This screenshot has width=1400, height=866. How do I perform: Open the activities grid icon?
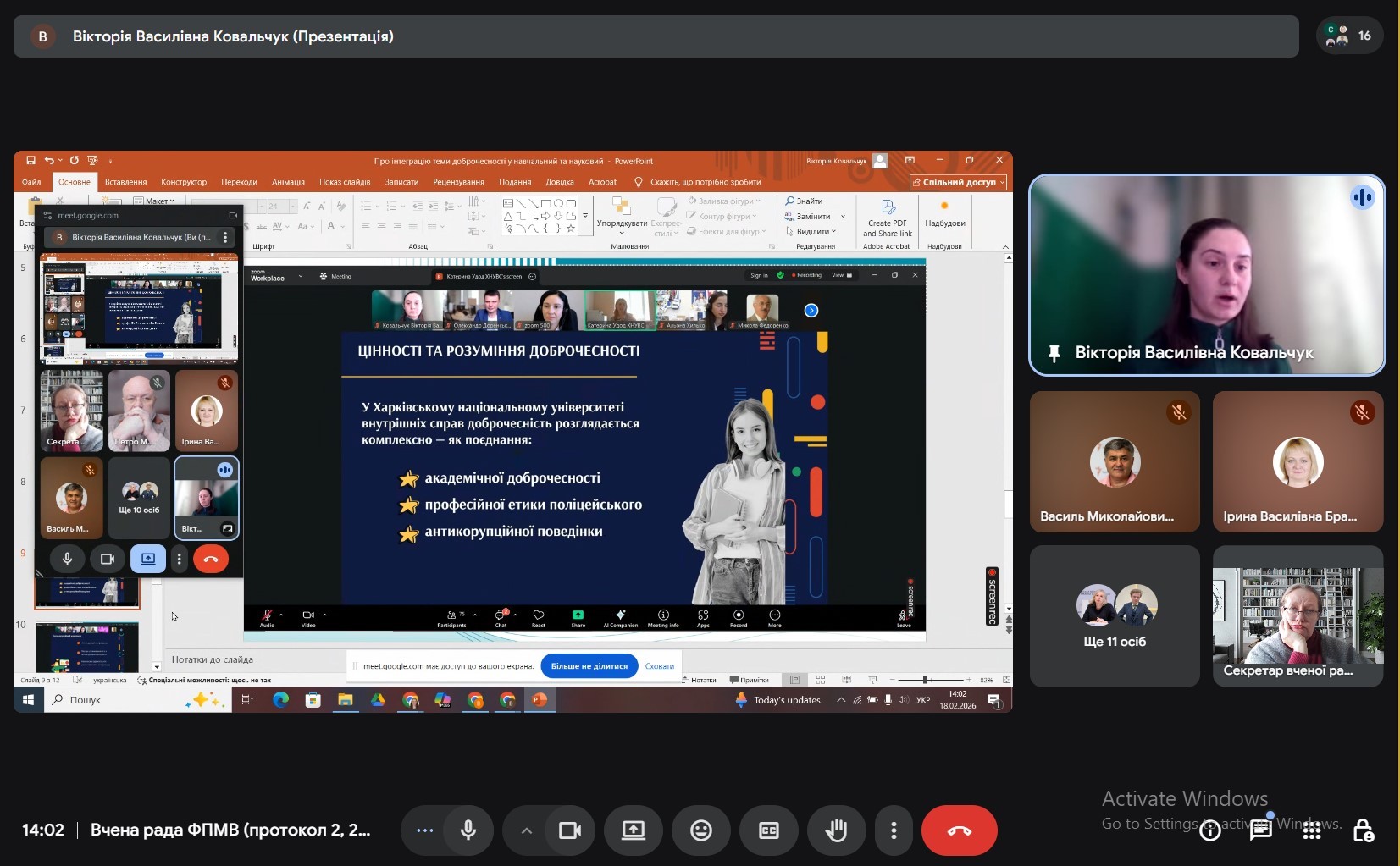[1312, 830]
